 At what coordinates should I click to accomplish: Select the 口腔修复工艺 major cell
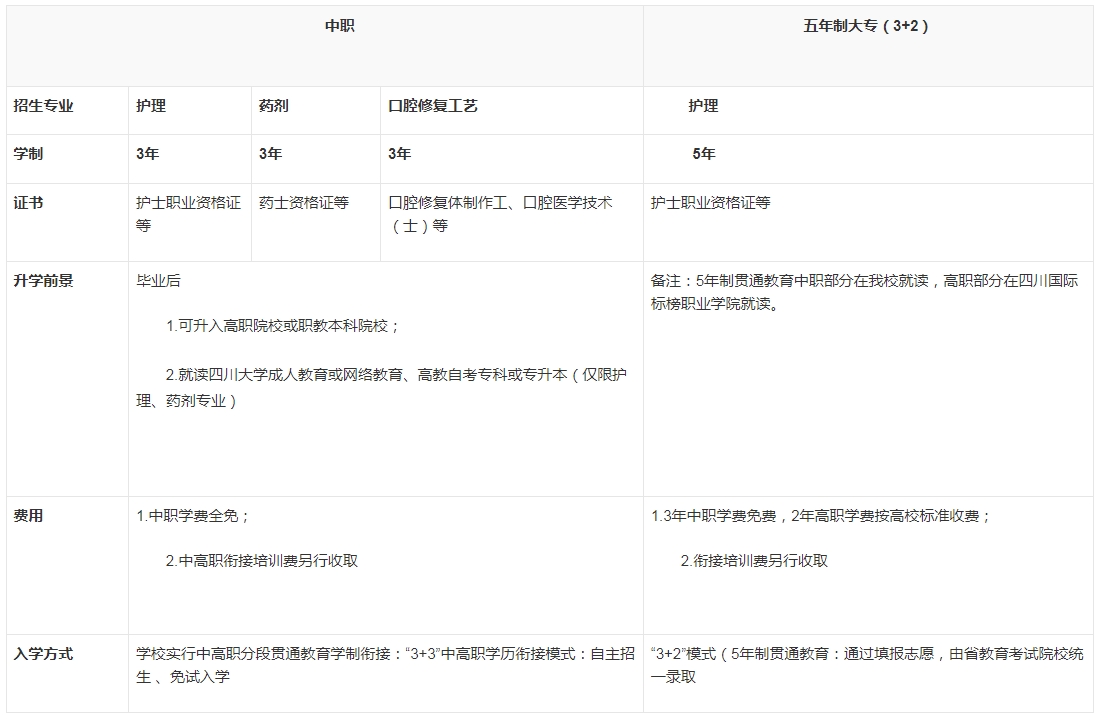432,106
